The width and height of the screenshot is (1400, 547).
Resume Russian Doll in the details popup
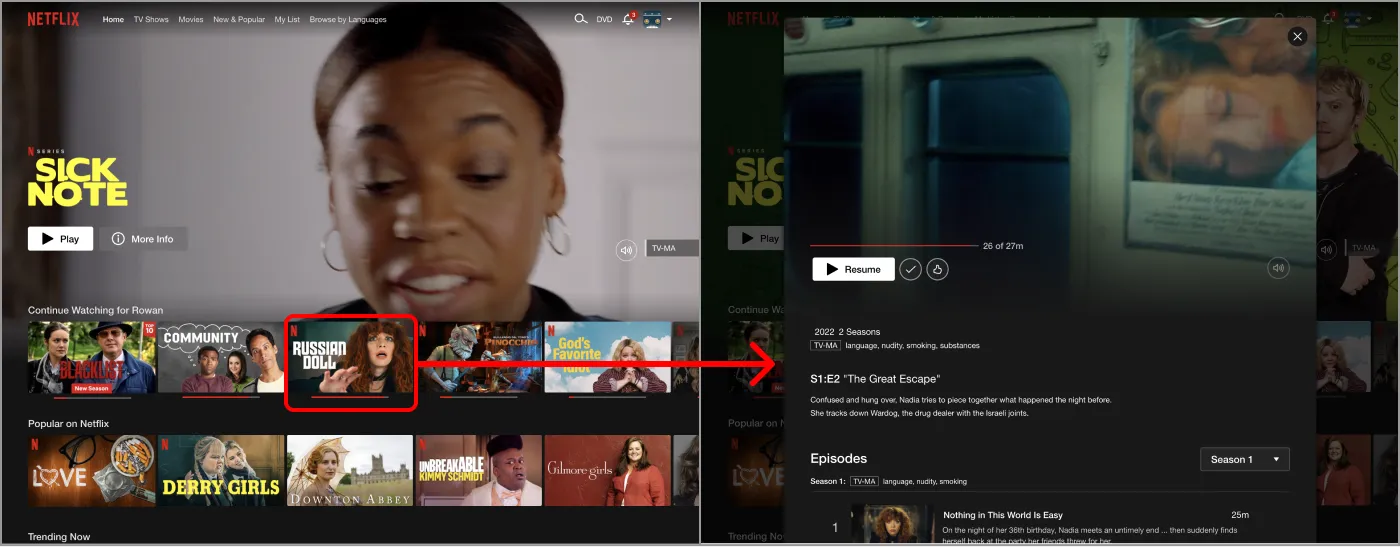click(853, 269)
